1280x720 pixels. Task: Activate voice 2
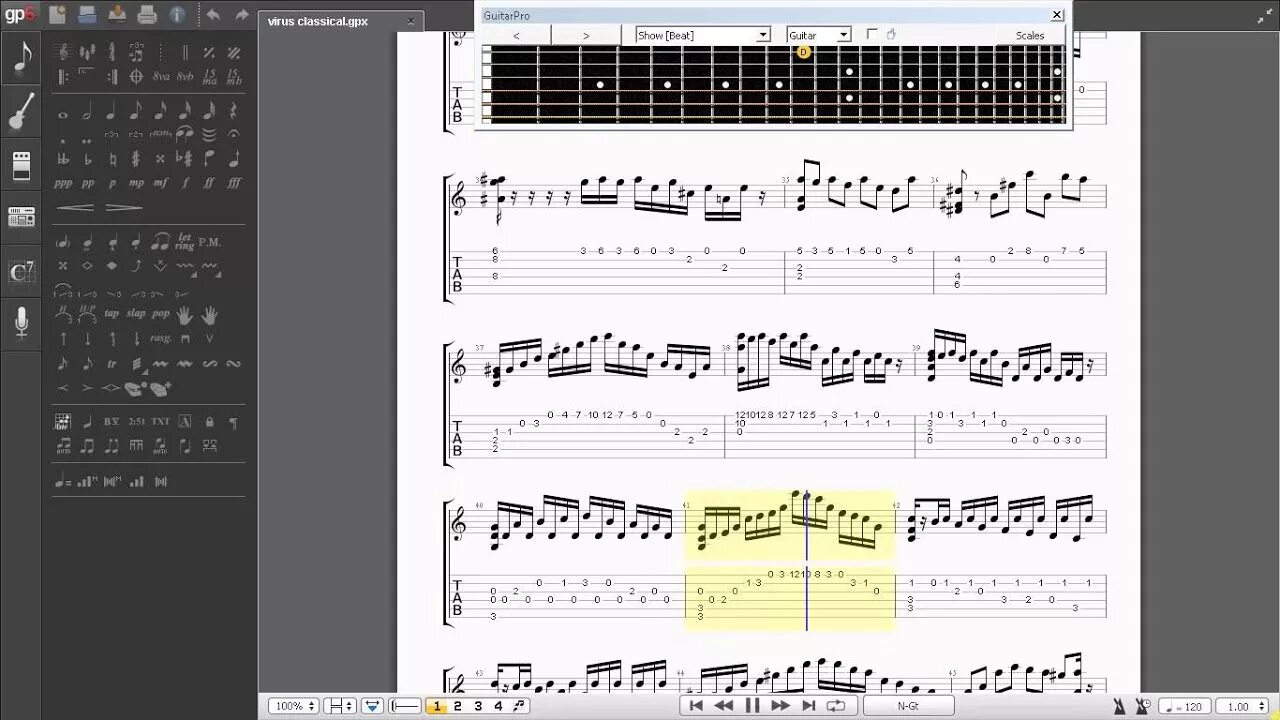458,706
